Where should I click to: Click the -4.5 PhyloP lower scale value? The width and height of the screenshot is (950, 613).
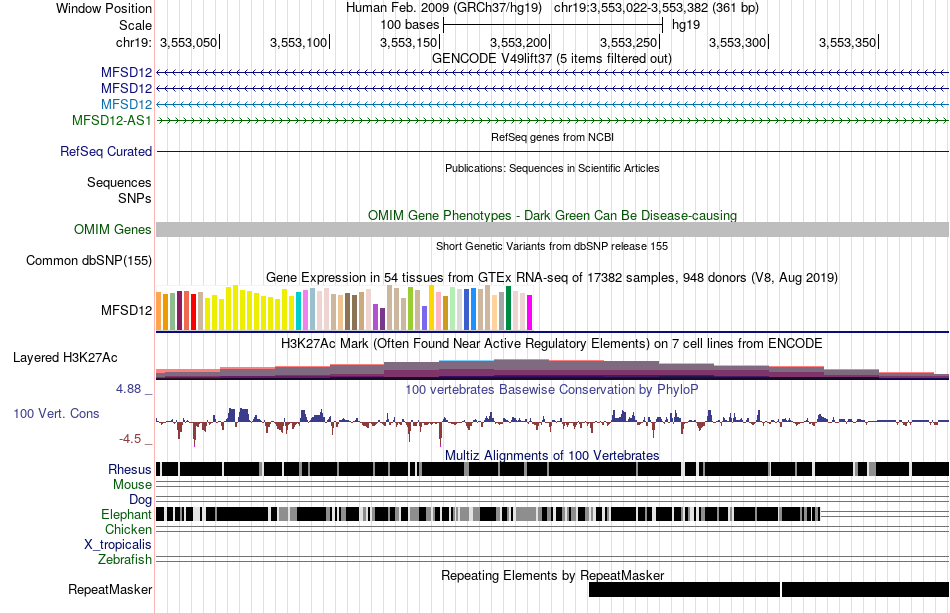pos(130,439)
